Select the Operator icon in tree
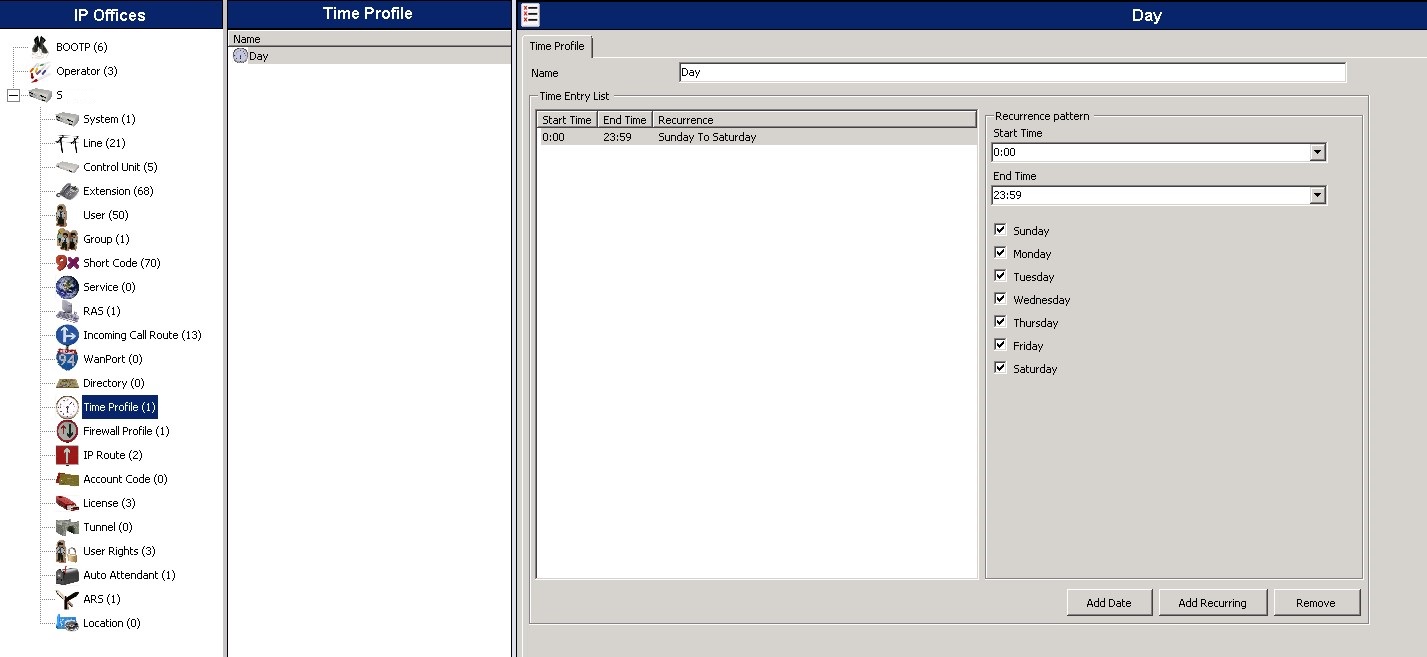The width and height of the screenshot is (1427, 657). [x=39, y=71]
